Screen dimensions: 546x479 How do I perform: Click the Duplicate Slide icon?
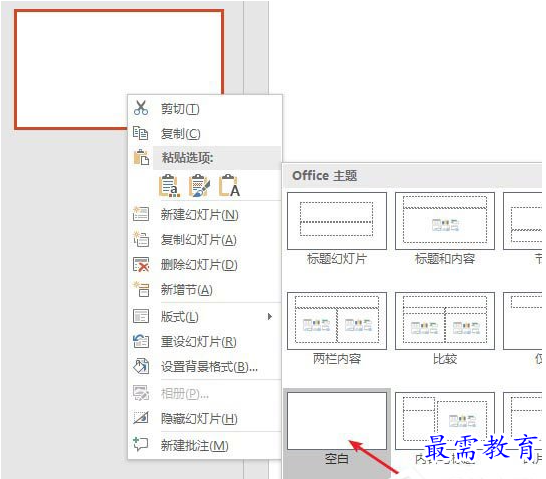pyautogui.click(x=141, y=239)
